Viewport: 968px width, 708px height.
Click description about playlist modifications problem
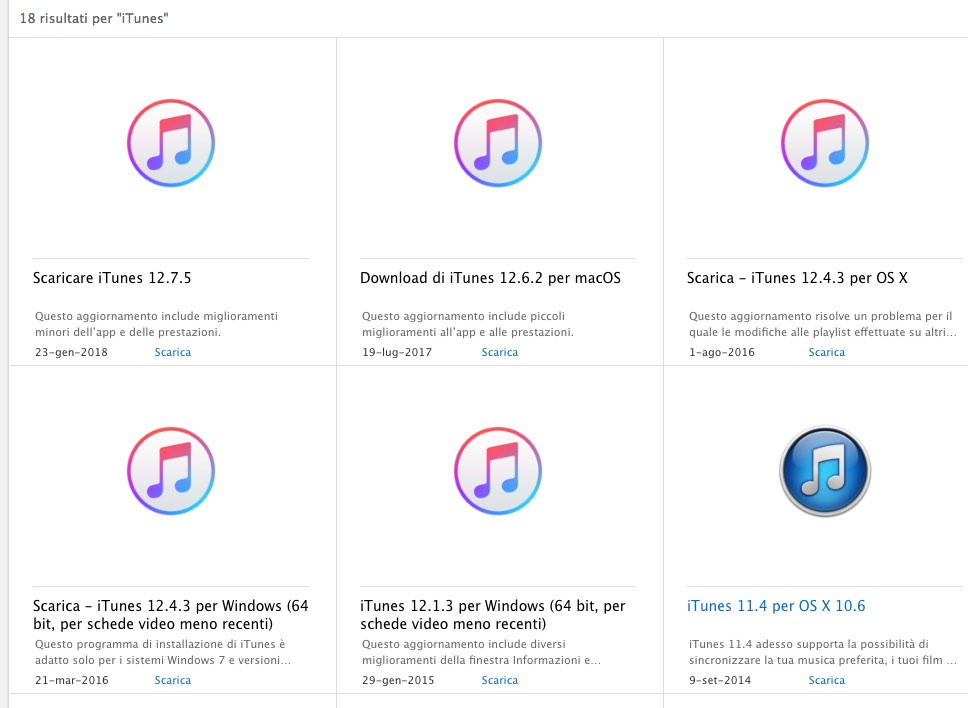click(x=822, y=324)
